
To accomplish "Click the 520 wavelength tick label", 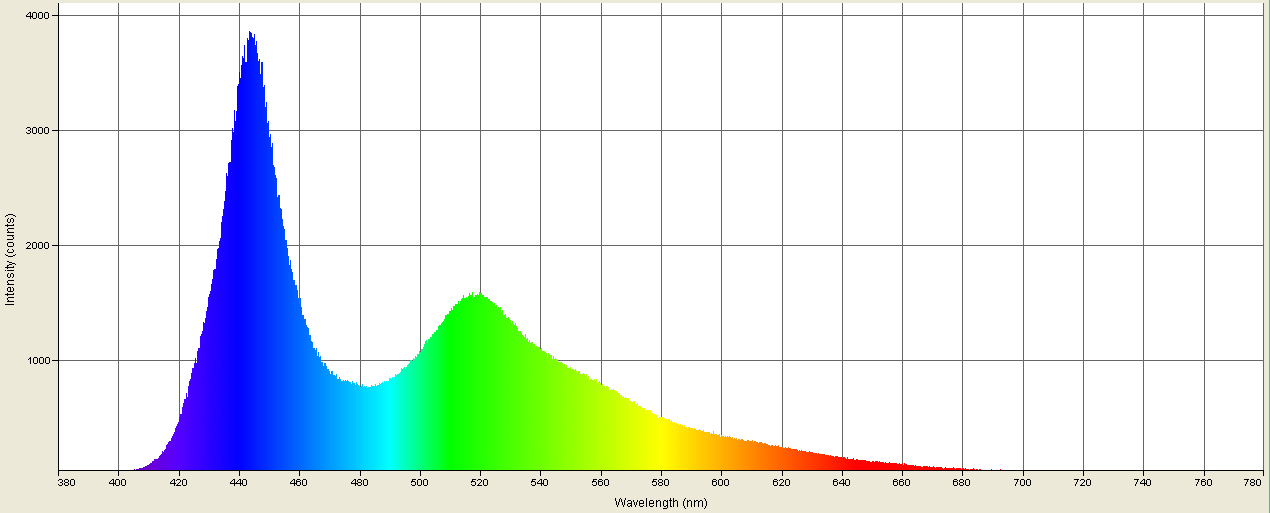I will (480, 483).
